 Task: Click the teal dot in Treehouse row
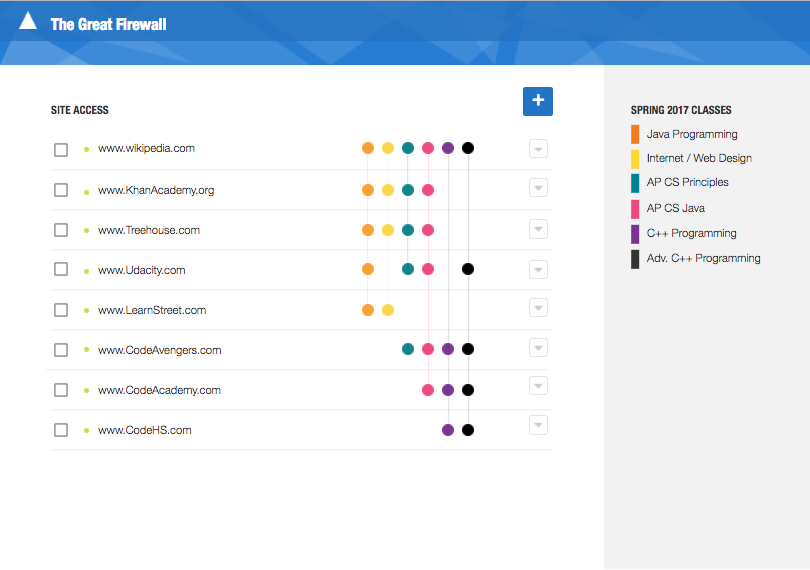coord(408,230)
